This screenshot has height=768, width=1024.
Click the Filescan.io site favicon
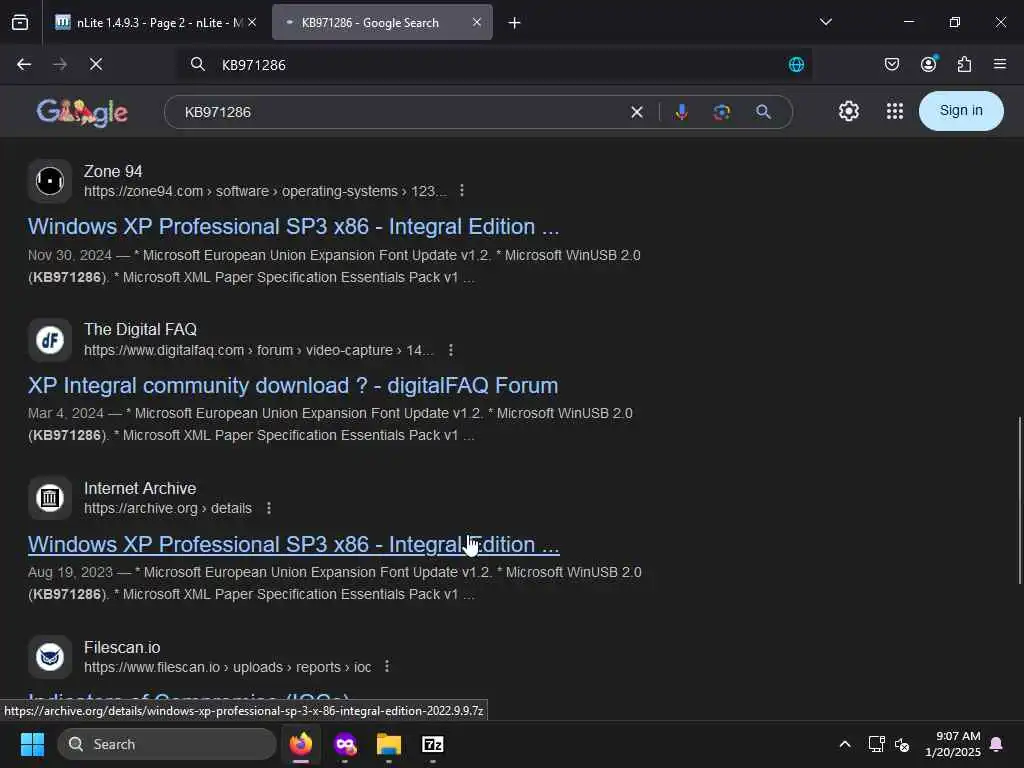tap(50, 656)
